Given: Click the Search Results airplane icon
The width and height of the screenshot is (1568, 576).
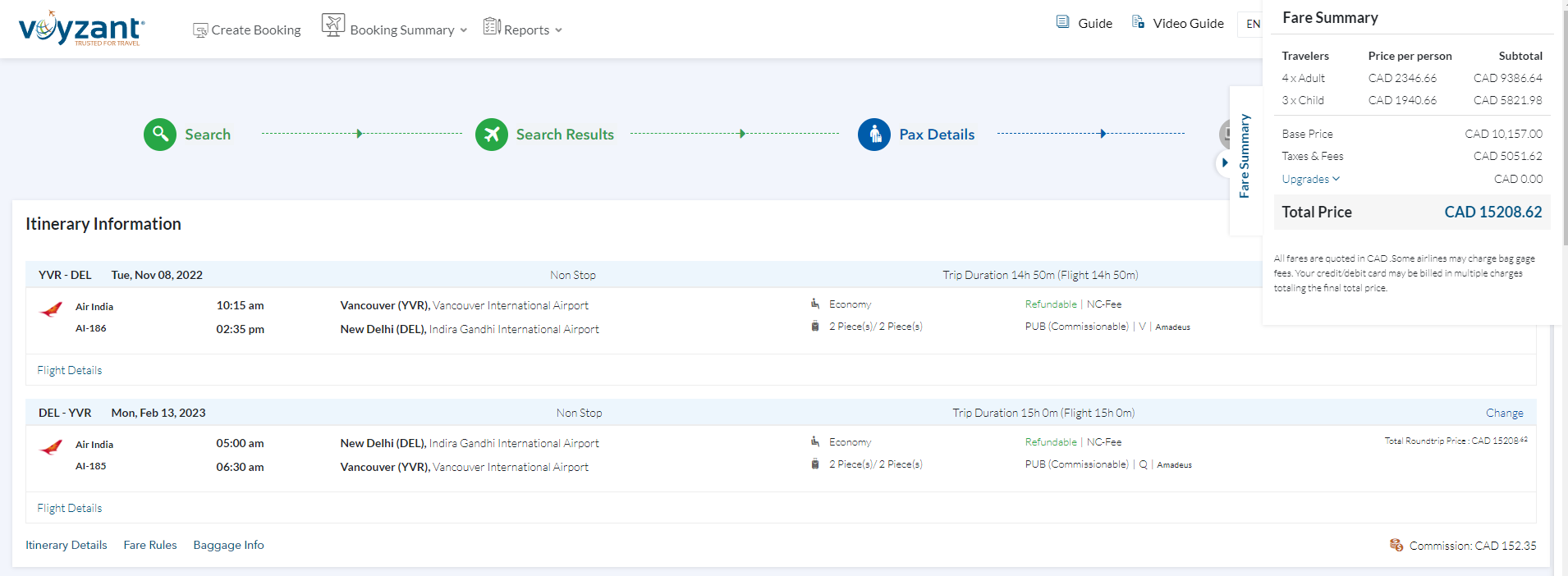Looking at the screenshot, I should [492, 135].
